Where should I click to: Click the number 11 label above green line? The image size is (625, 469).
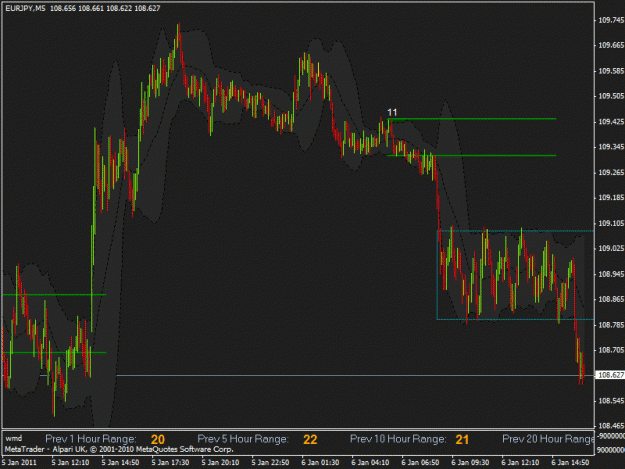(x=392, y=112)
